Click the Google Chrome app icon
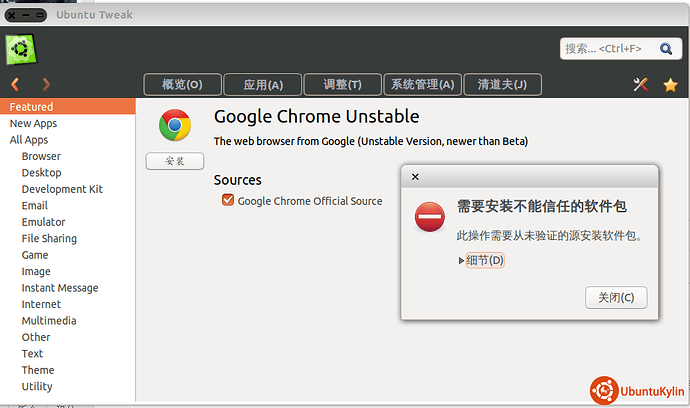 [175, 125]
